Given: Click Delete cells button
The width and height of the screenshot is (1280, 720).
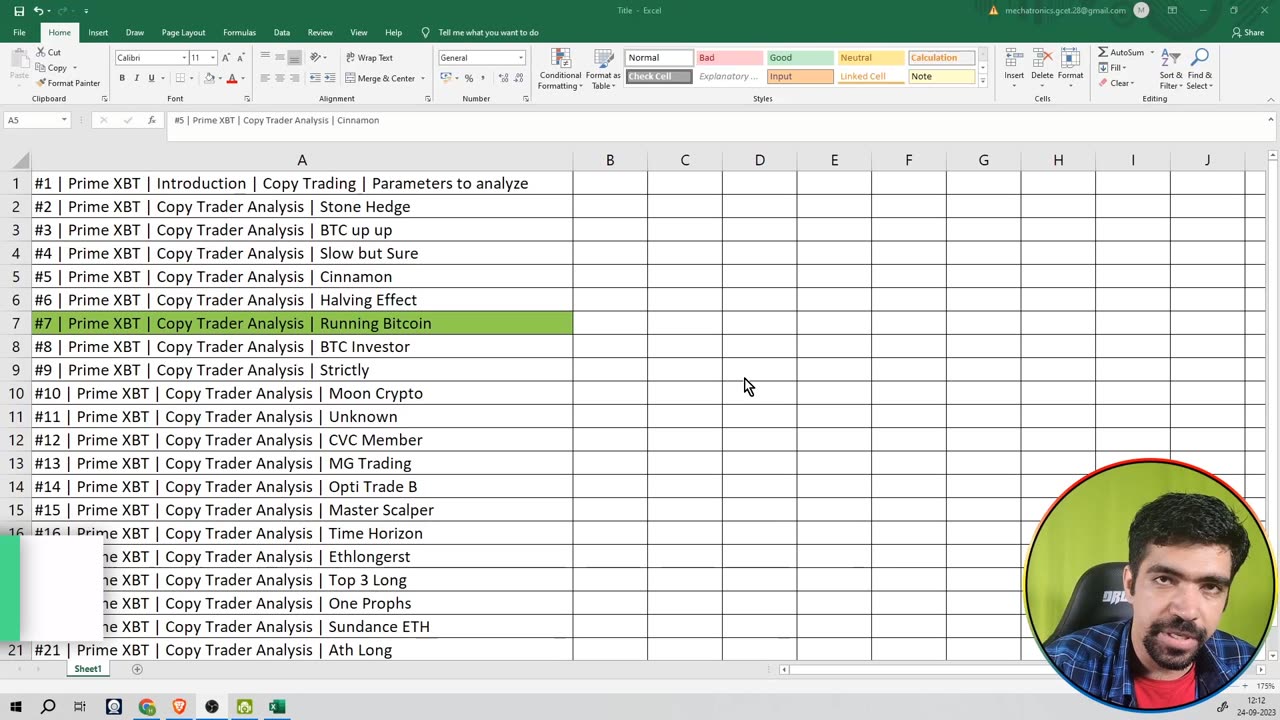Looking at the screenshot, I should (1042, 66).
